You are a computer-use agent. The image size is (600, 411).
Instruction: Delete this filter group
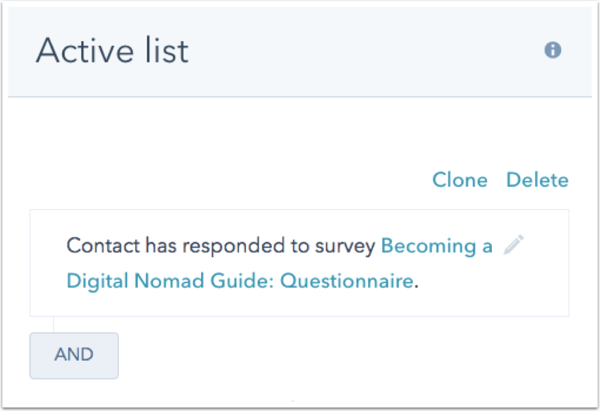pyautogui.click(x=537, y=181)
